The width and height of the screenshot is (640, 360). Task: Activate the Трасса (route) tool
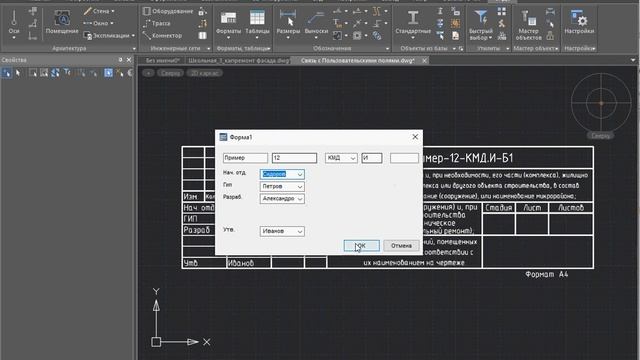(156, 23)
